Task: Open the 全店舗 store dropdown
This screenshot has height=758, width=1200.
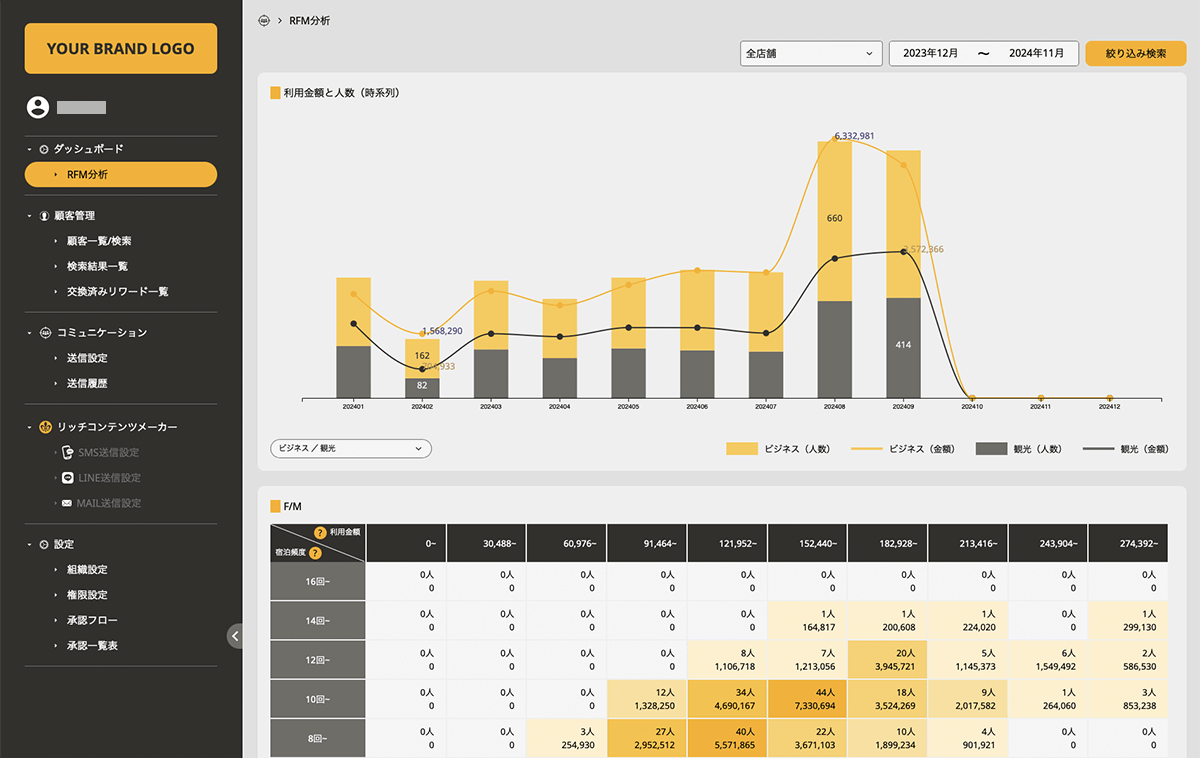Action: click(x=809, y=53)
